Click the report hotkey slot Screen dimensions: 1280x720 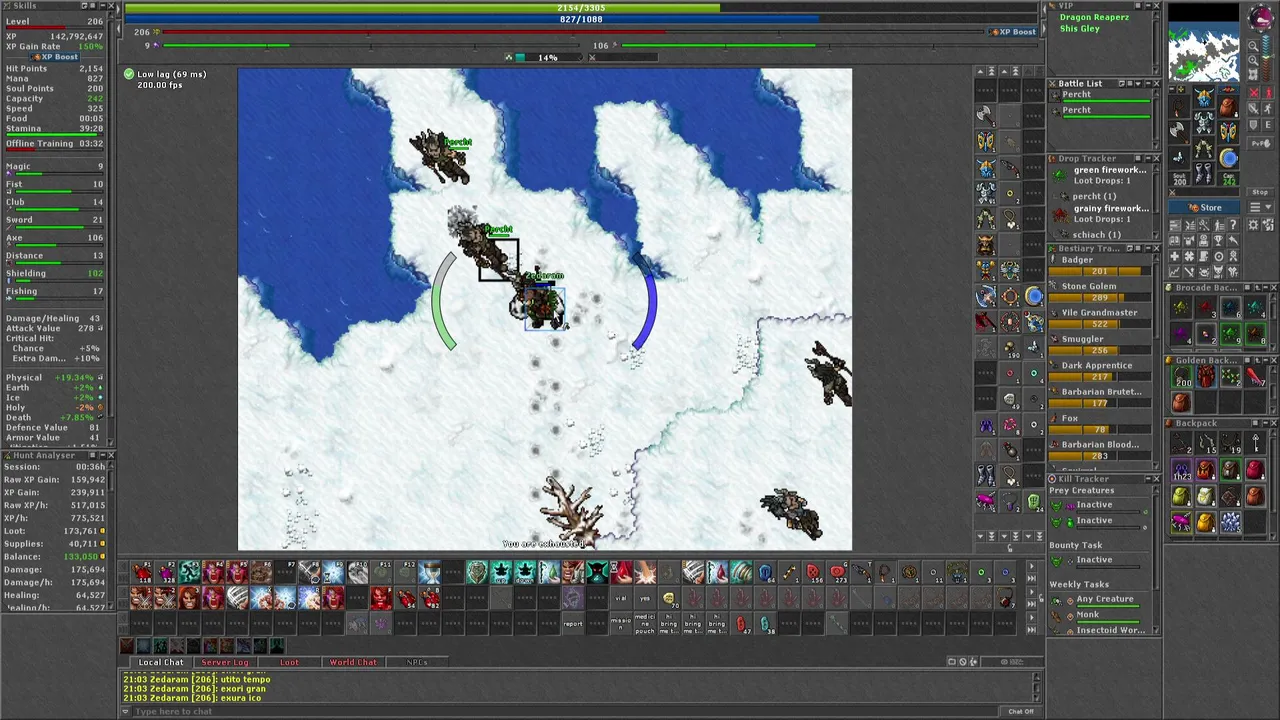[x=573, y=624]
